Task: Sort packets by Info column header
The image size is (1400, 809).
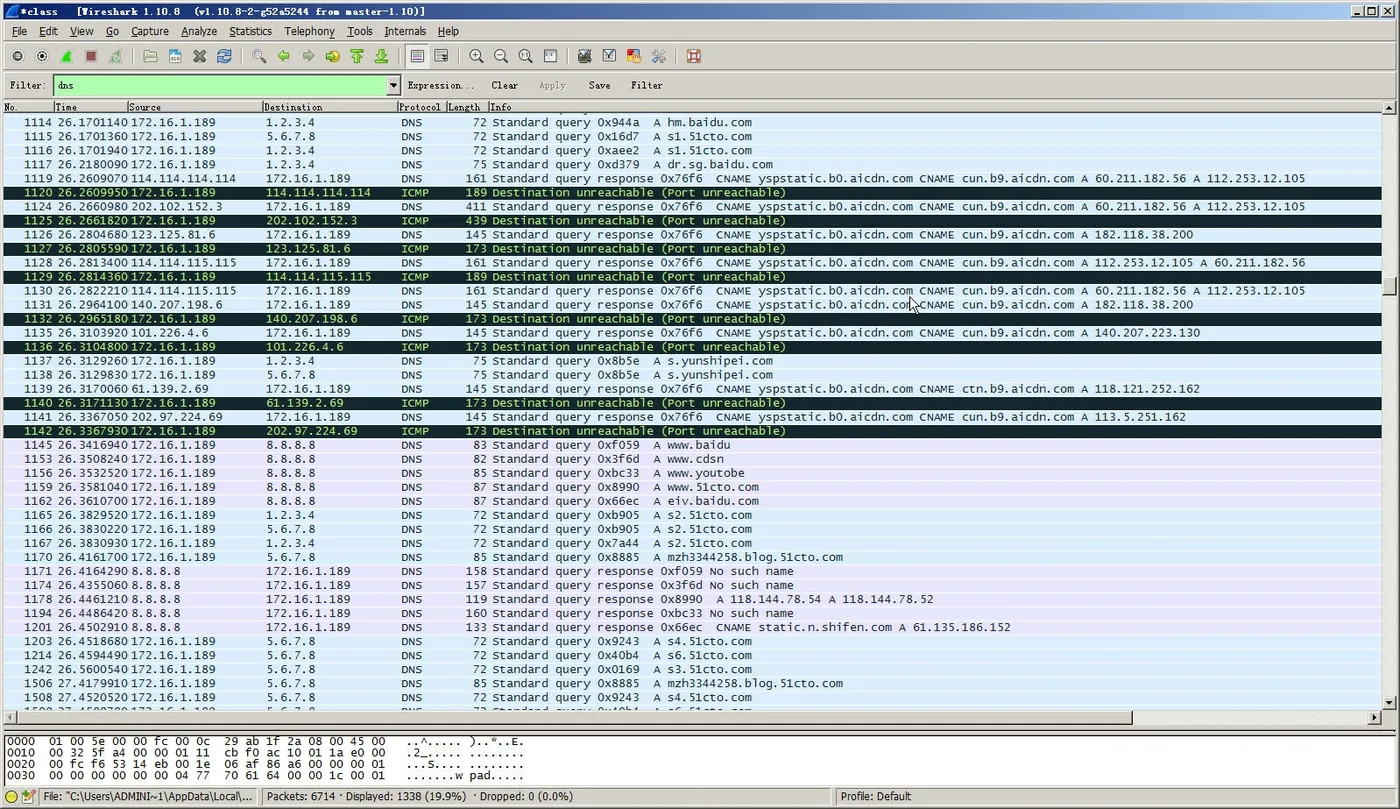Action: point(934,107)
